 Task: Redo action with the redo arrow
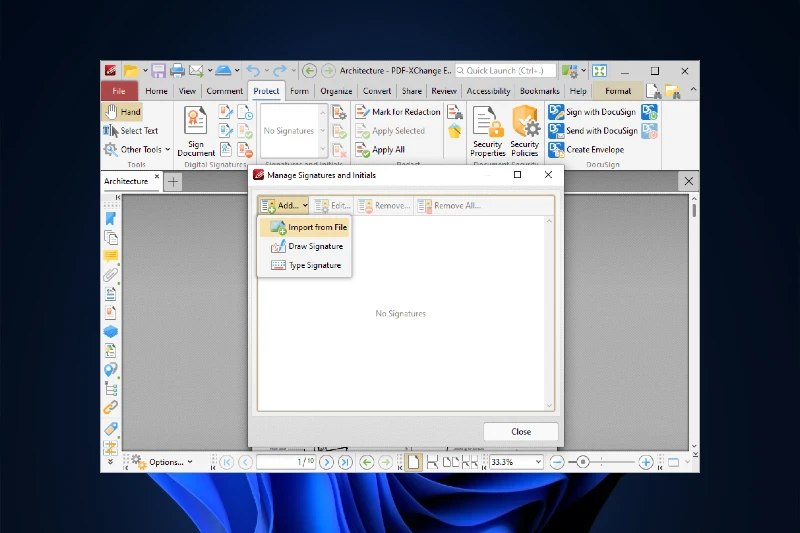(280, 70)
